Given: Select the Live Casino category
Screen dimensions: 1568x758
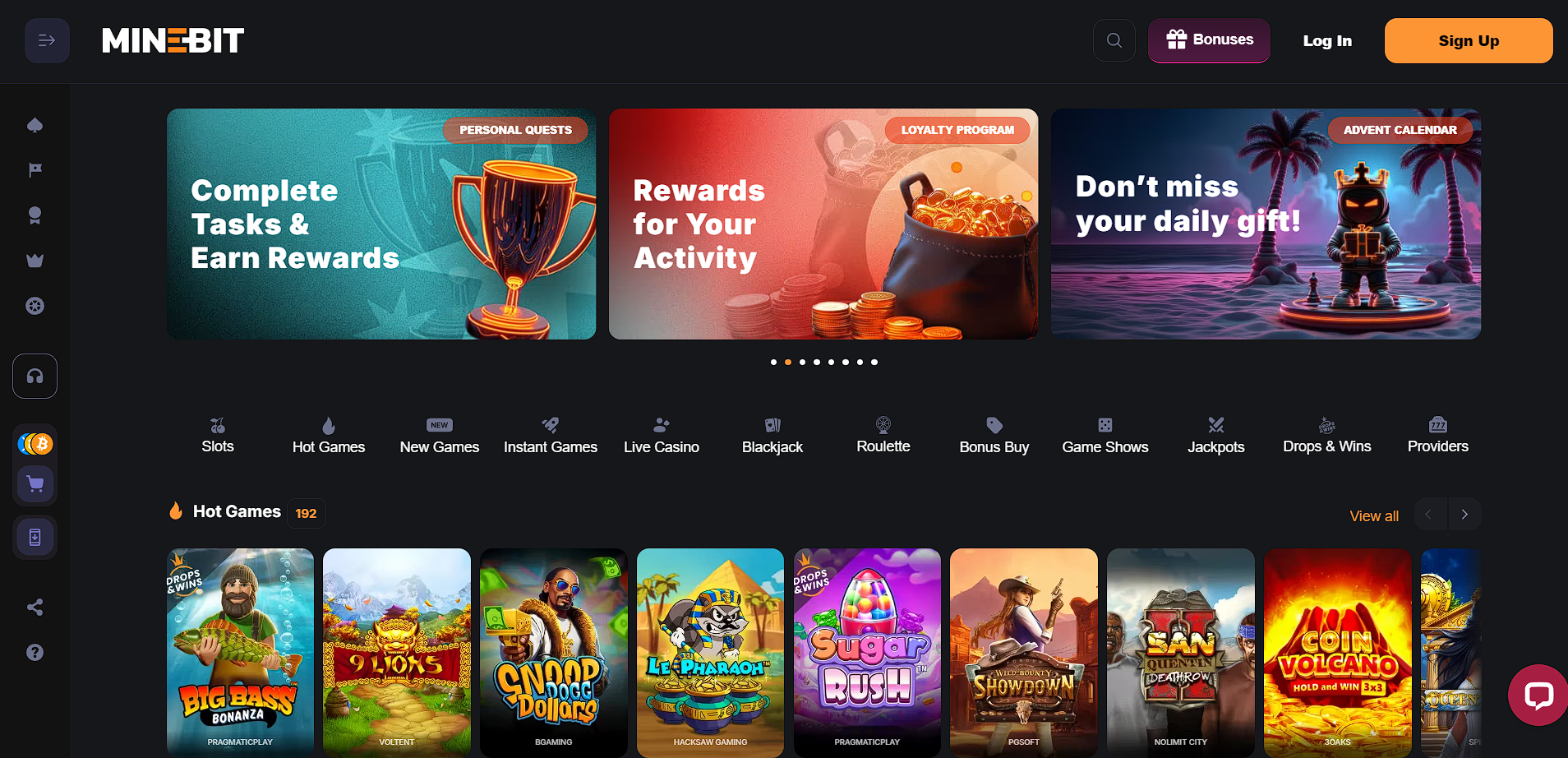Looking at the screenshot, I should point(662,436).
